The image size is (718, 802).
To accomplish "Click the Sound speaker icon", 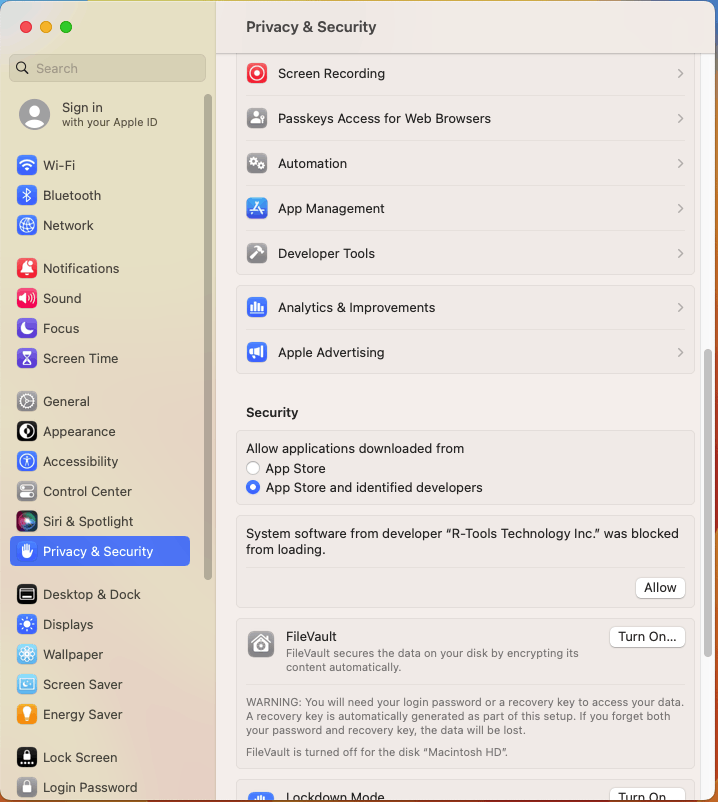I will coord(27,299).
